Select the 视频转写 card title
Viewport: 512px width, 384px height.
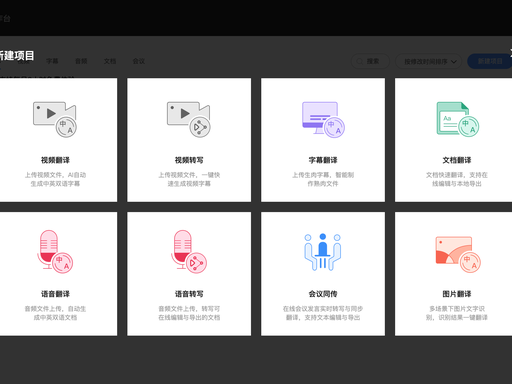tap(189, 160)
